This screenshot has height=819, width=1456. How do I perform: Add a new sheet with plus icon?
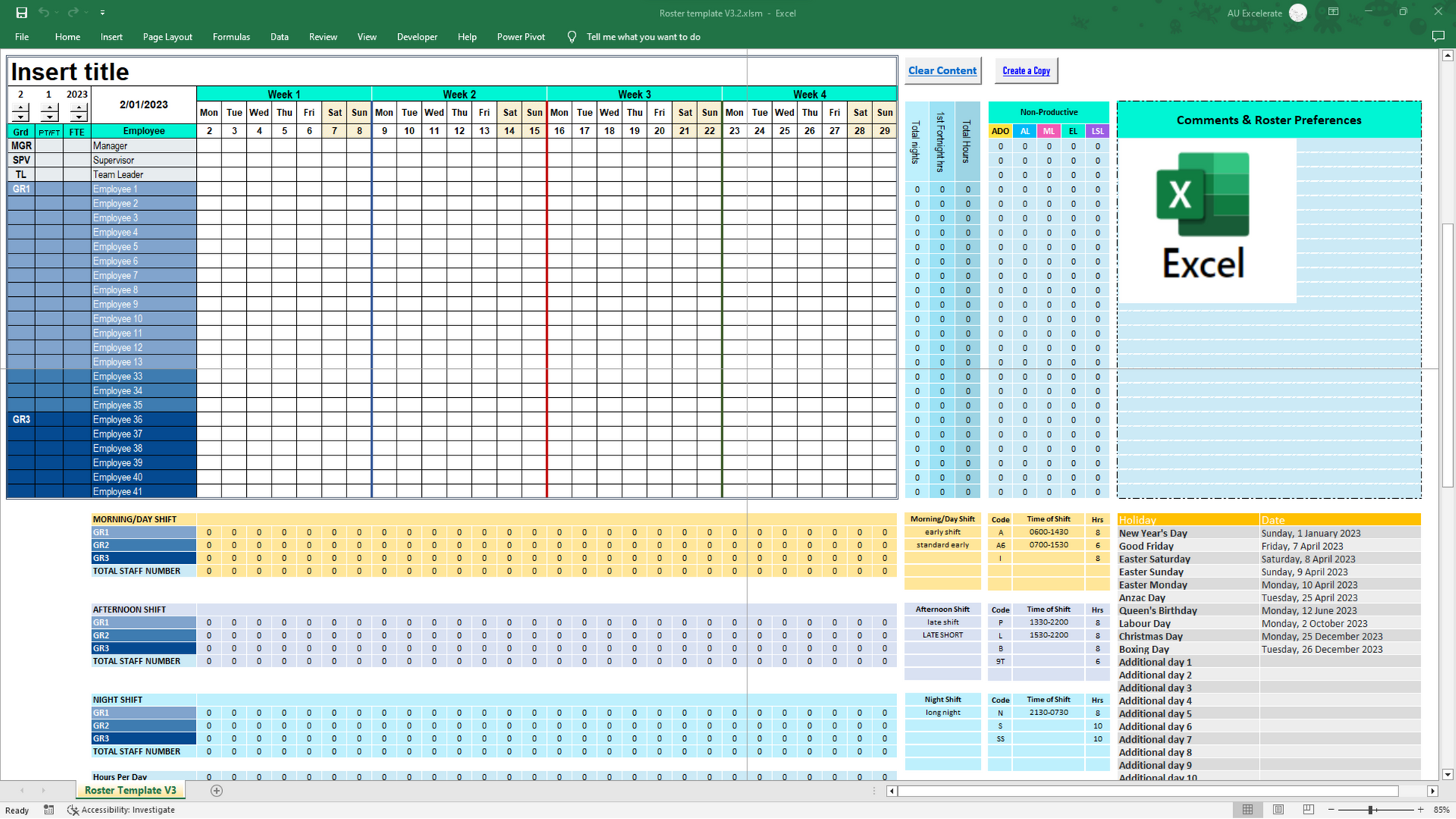216,791
